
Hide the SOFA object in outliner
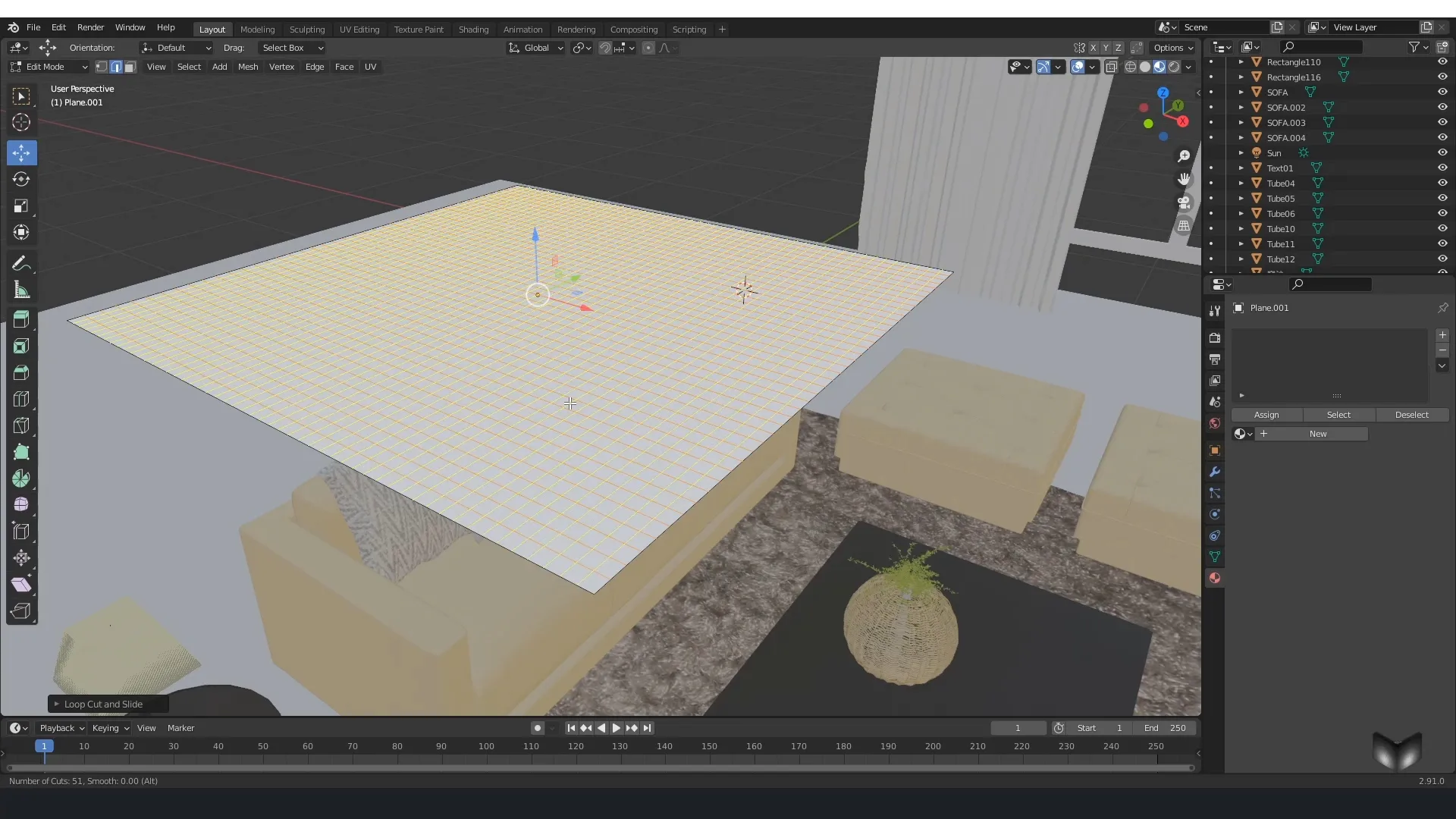coord(1442,92)
